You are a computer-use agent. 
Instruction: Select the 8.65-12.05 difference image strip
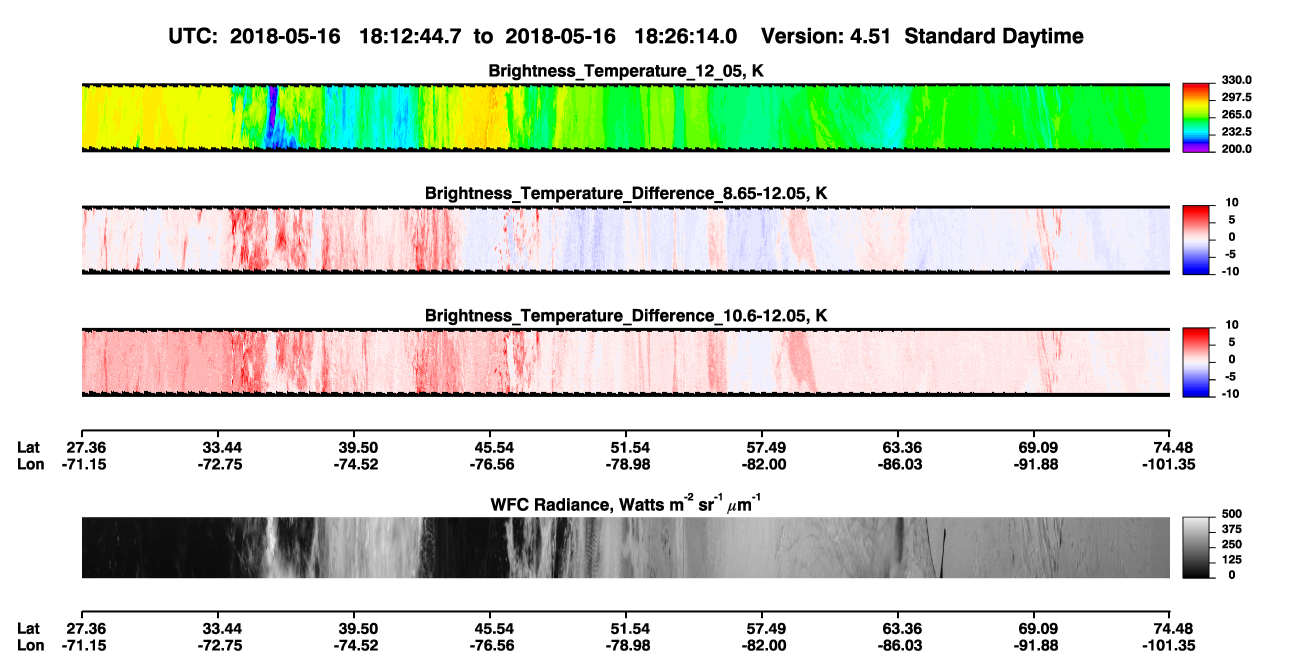coord(625,240)
